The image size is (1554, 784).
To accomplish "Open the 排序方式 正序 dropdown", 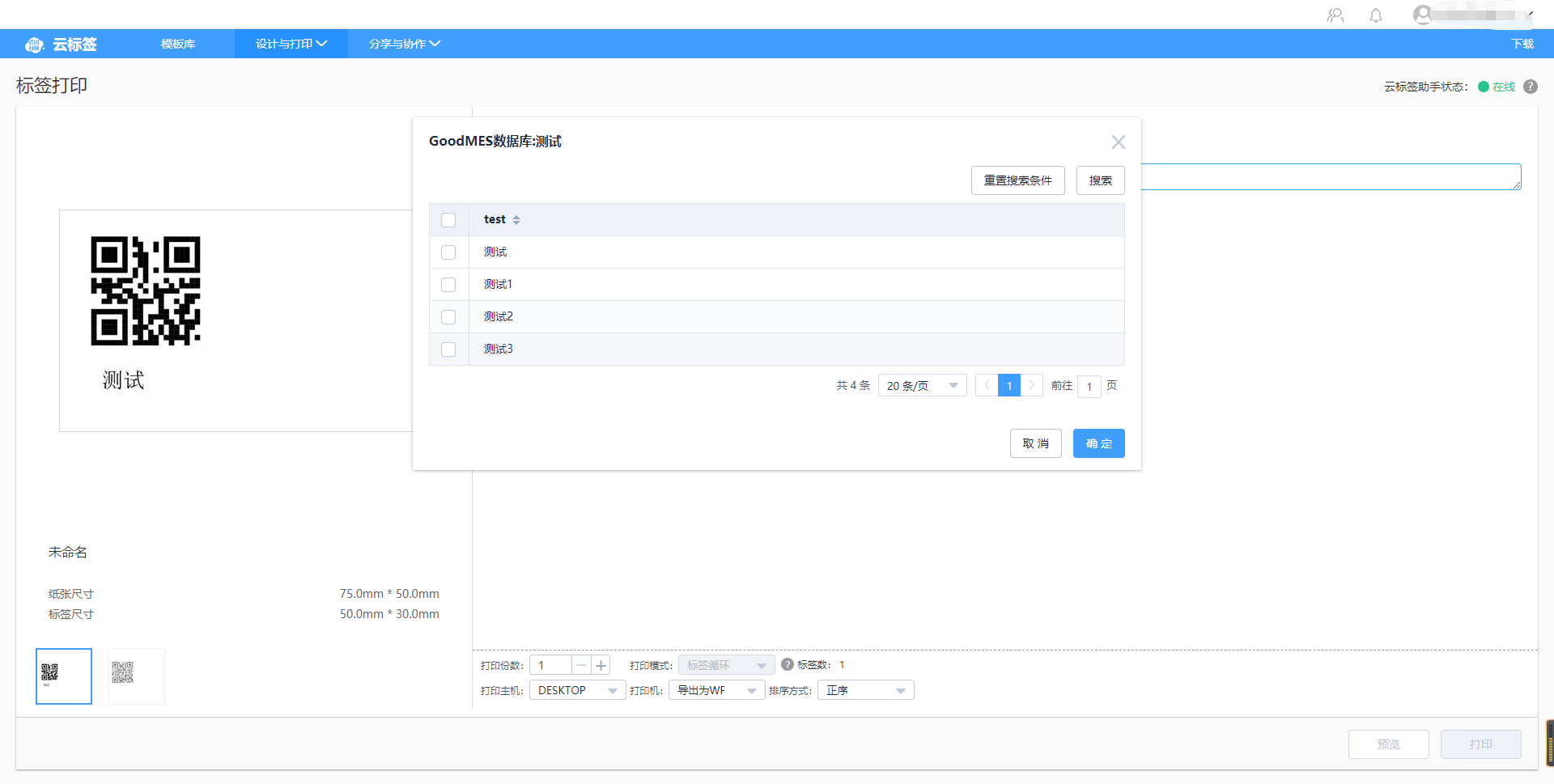I will click(866, 690).
